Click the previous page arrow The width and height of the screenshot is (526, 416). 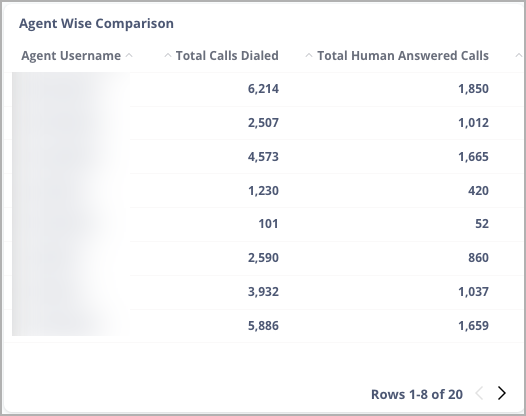click(479, 393)
